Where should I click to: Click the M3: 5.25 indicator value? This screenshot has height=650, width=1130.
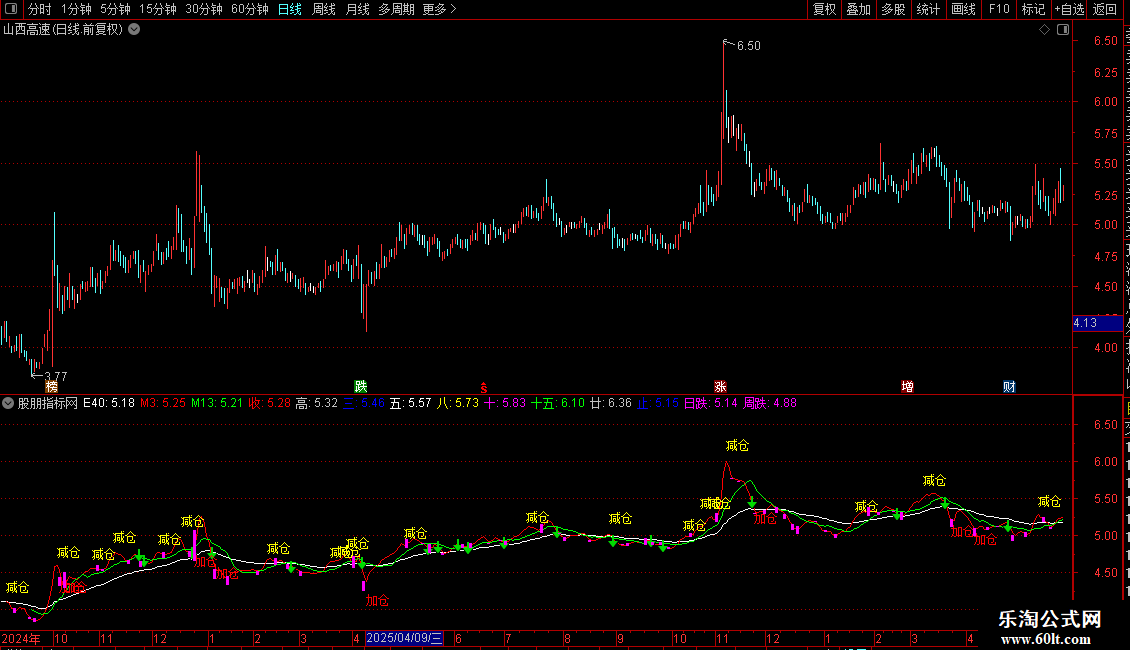[162, 404]
